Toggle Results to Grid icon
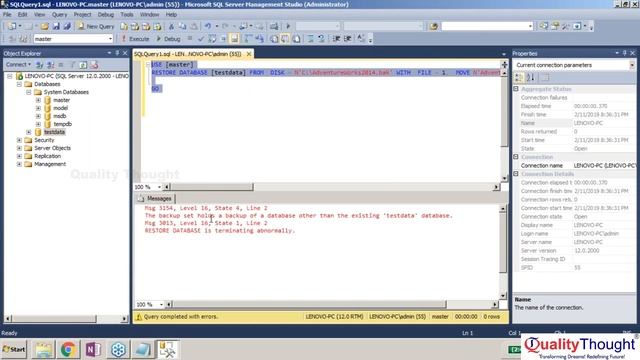The image size is (640, 360). point(285,39)
